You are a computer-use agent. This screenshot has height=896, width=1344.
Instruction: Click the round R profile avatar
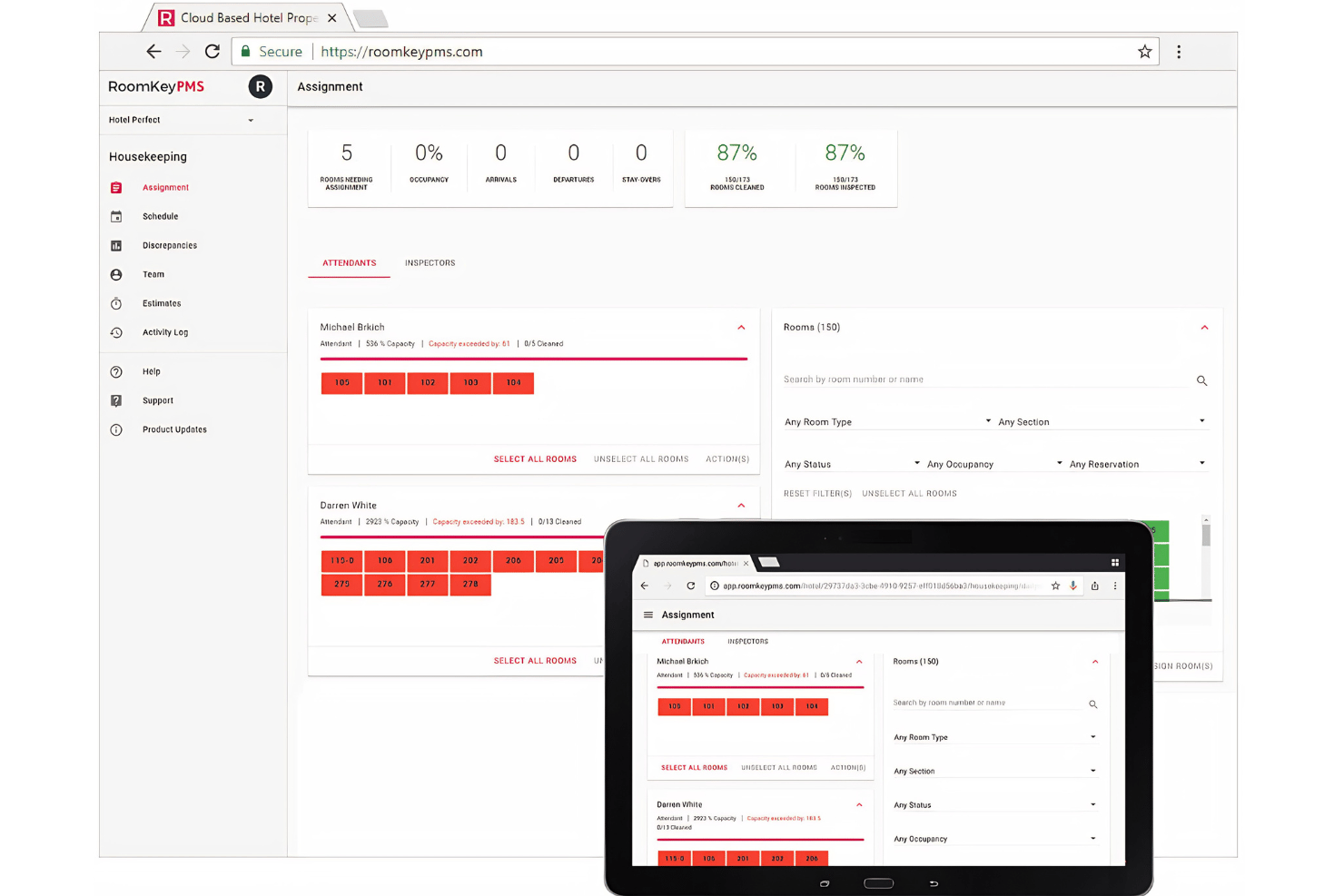(261, 87)
